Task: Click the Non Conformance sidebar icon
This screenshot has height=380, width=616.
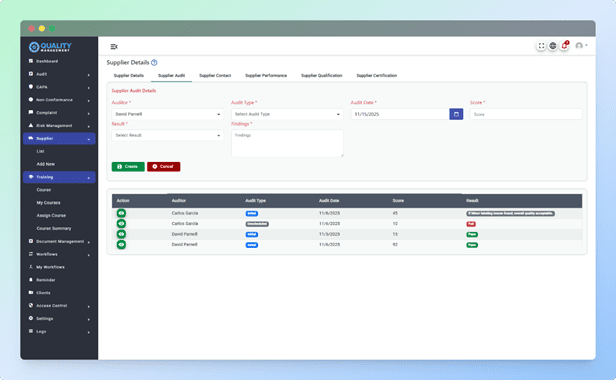Action: (x=31, y=100)
